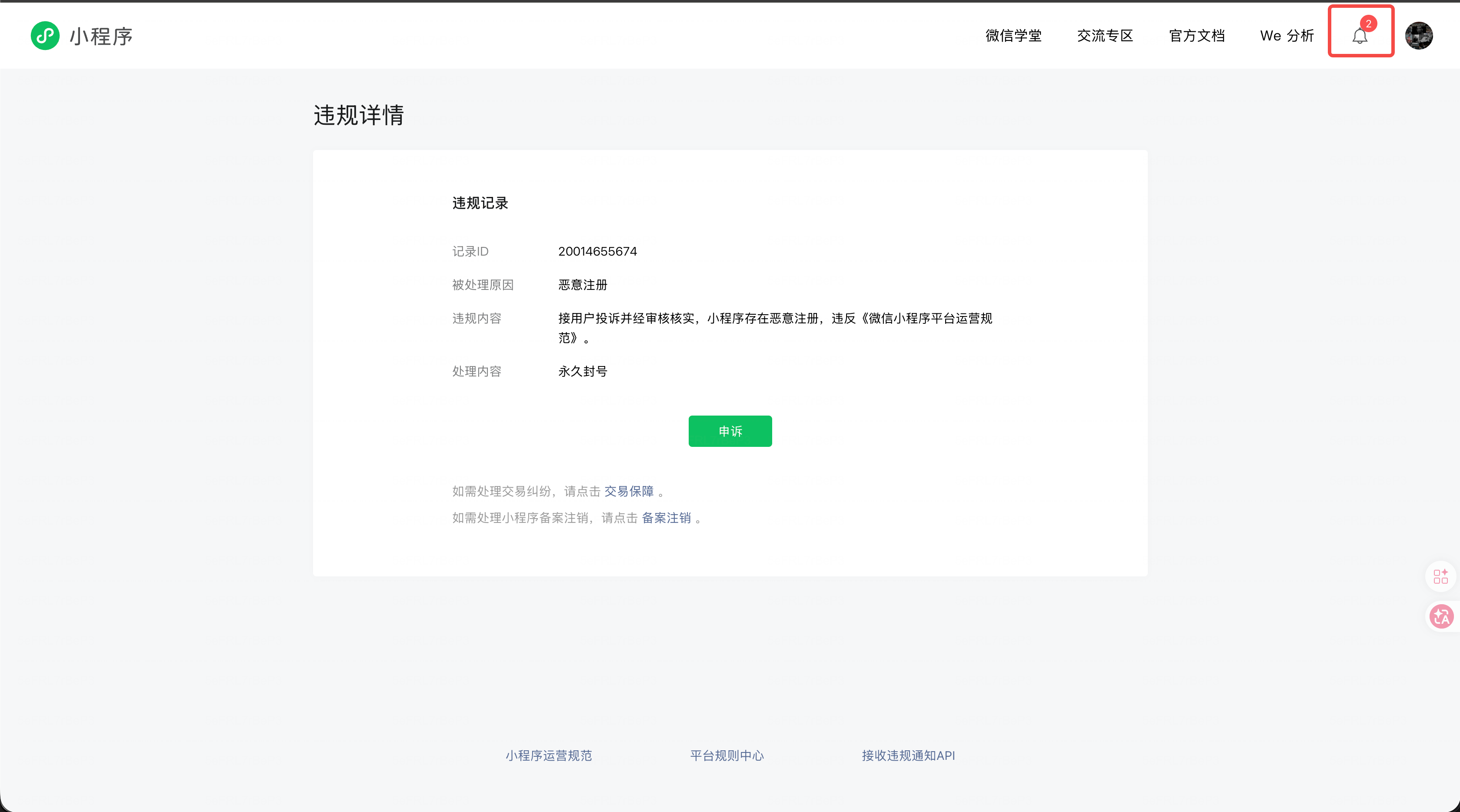Open the 平台规则中心 footer link
This screenshot has height=812, width=1460.
[x=727, y=755]
